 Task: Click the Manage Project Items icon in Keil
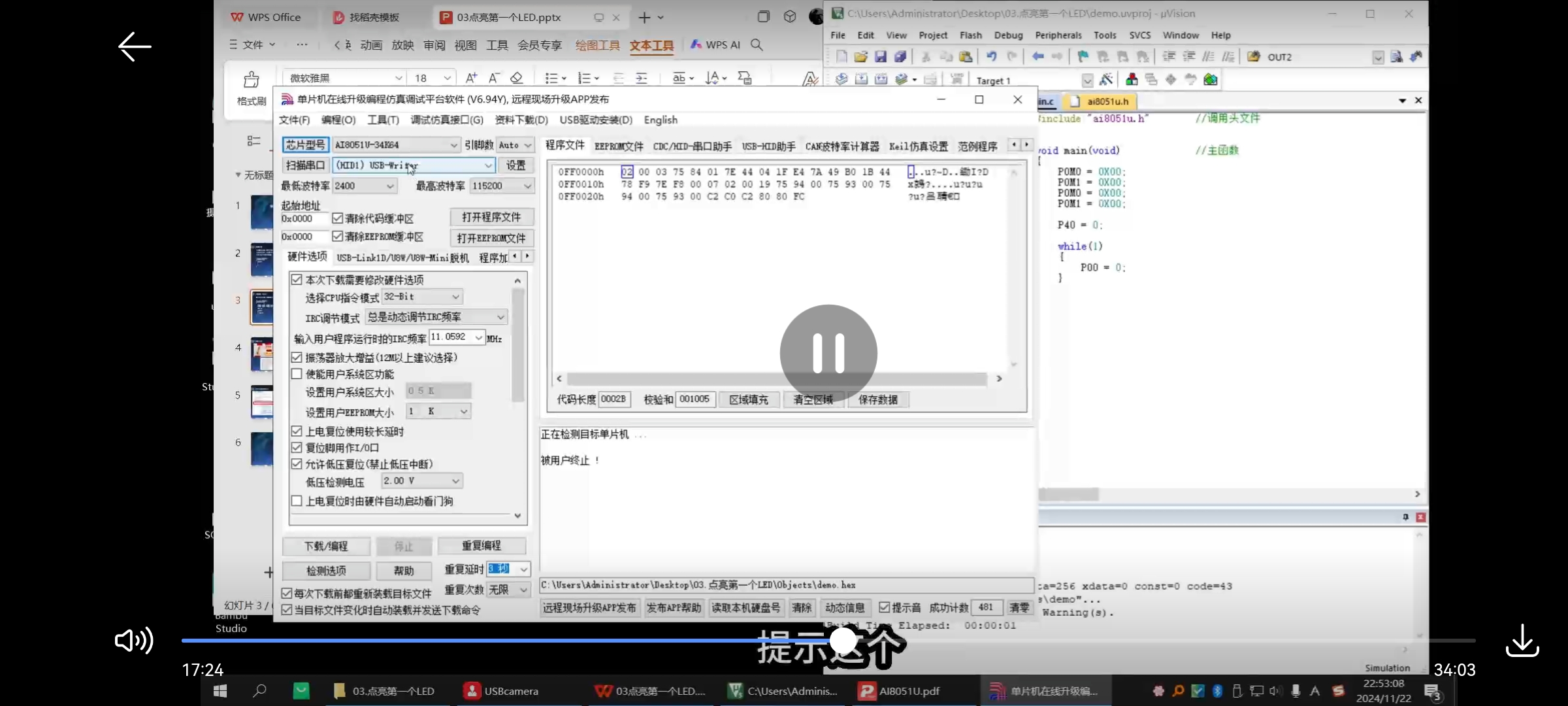1132,79
